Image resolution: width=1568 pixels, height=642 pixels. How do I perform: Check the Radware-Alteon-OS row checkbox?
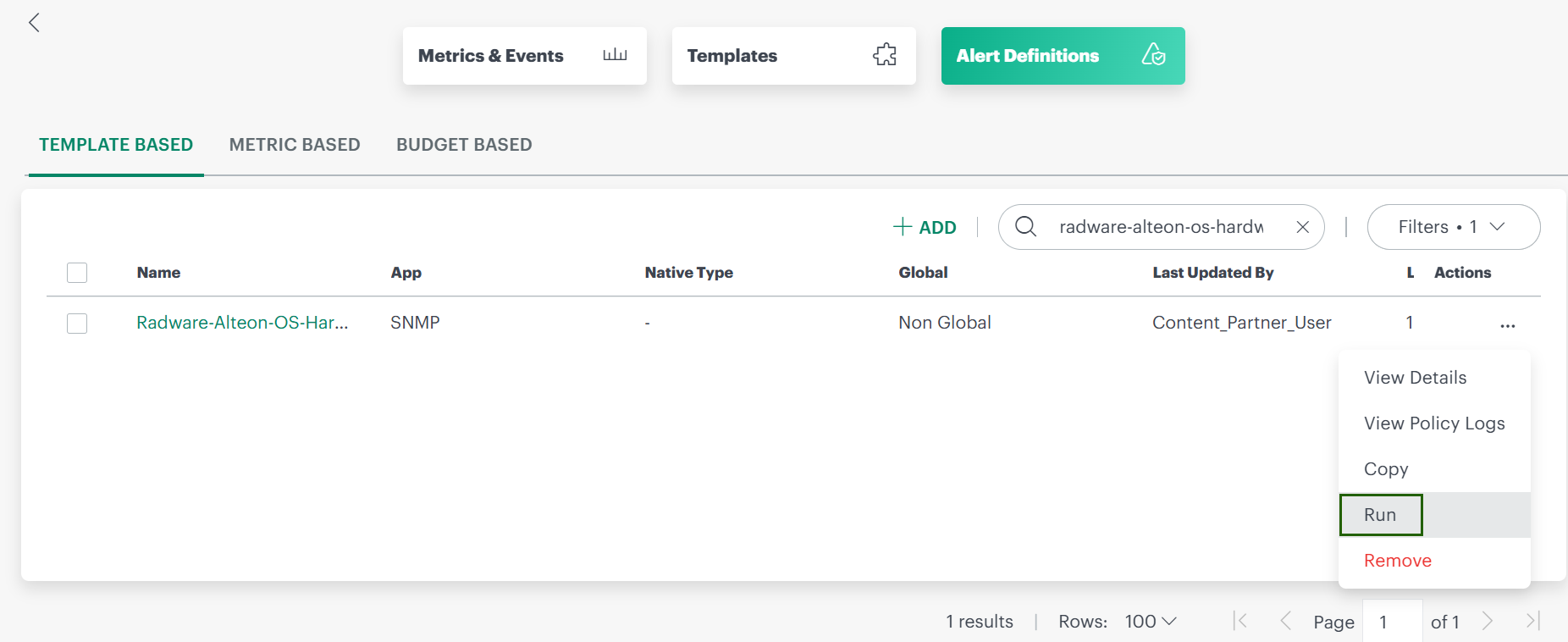pyautogui.click(x=77, y=324)
